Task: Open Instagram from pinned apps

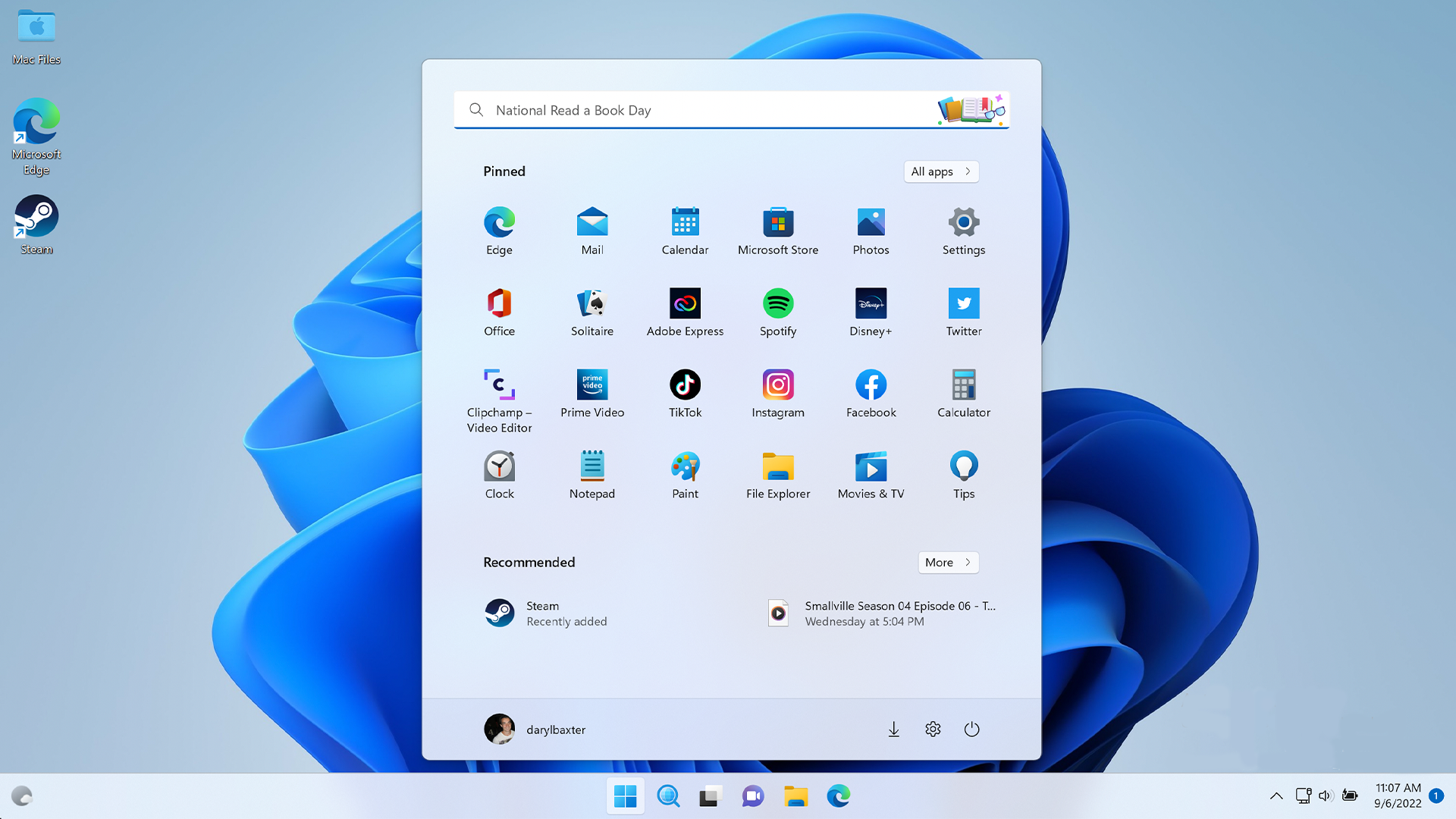Action: coord(778,390)
